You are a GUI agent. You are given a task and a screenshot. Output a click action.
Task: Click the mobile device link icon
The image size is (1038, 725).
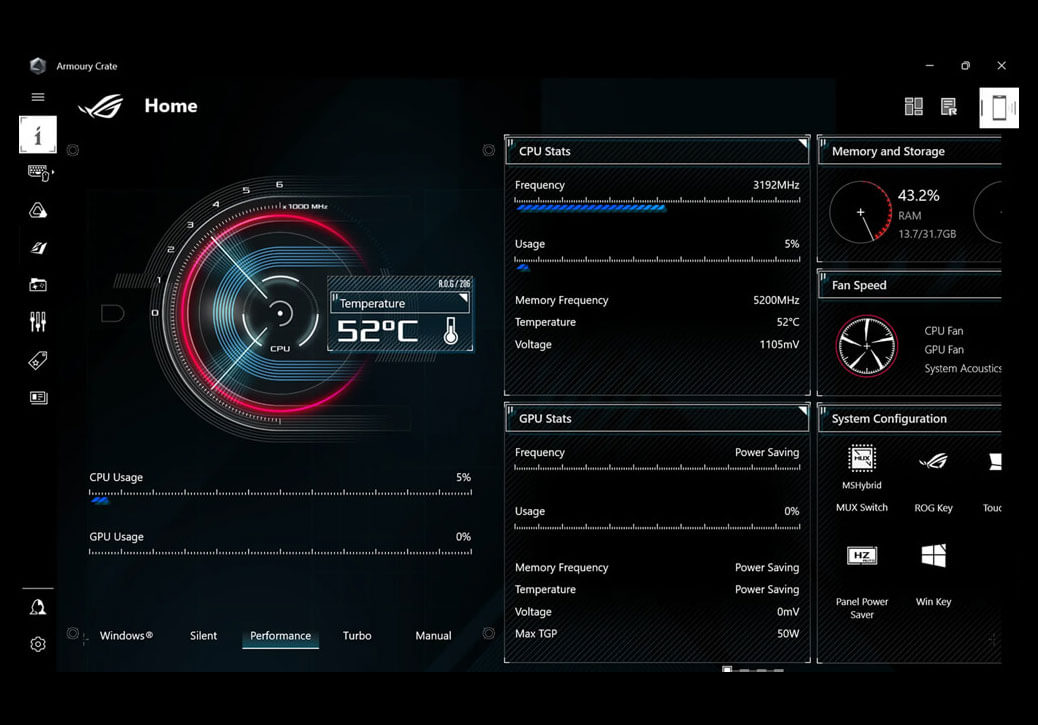[999, 107]
